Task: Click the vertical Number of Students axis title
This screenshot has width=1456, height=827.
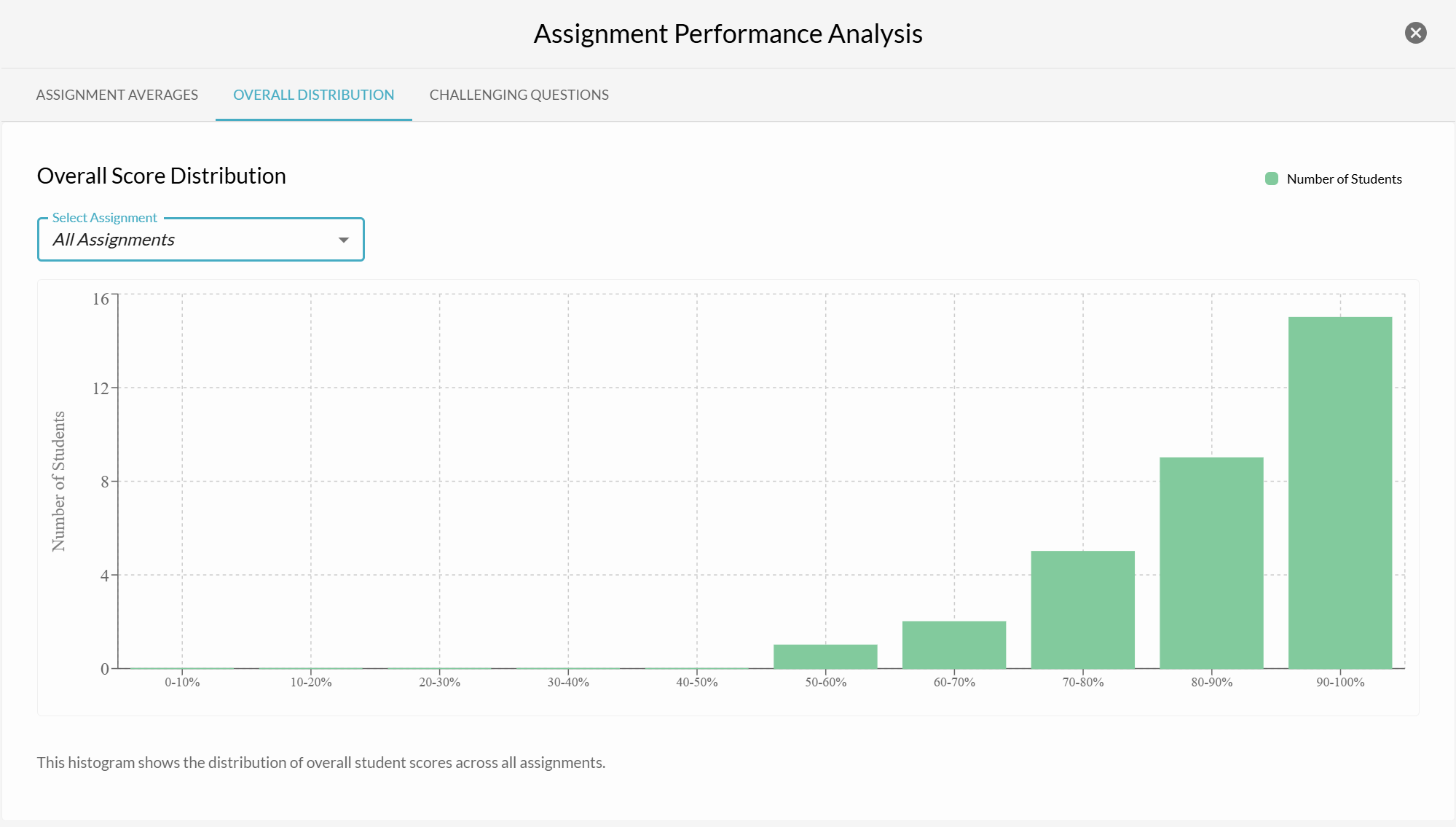Action: pyautogui.click(x=58, y=482)
